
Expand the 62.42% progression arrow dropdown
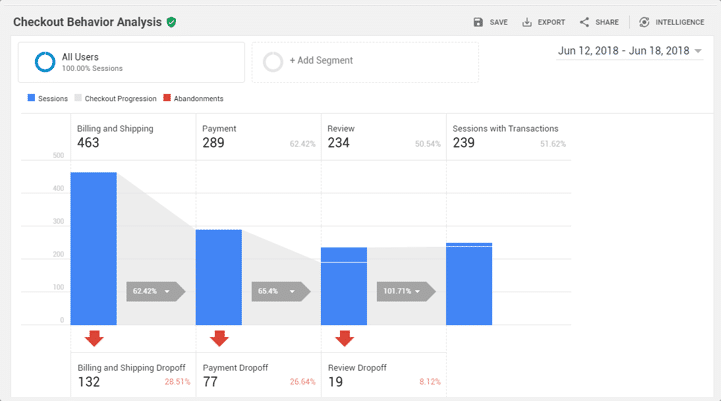[x=167, y=292]
